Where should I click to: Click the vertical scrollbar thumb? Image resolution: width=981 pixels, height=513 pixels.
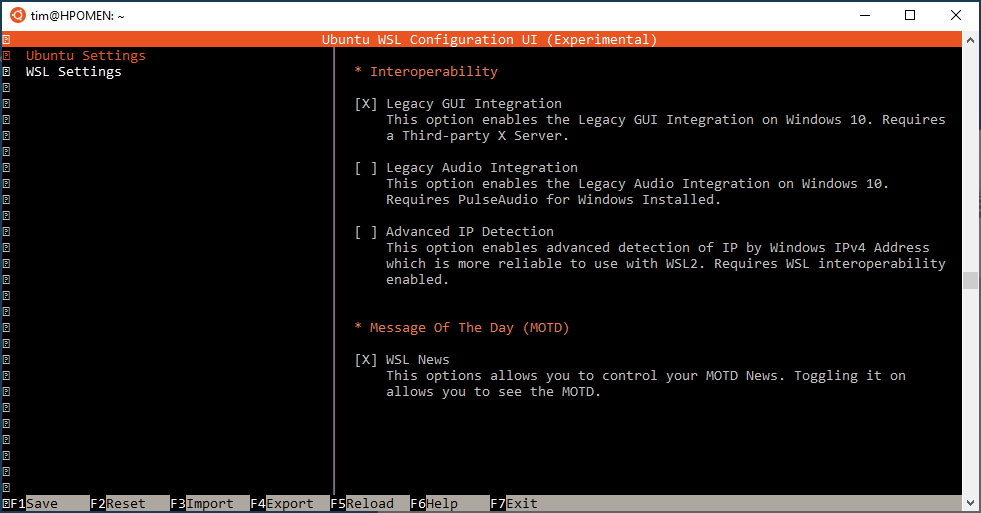[970, 281]
